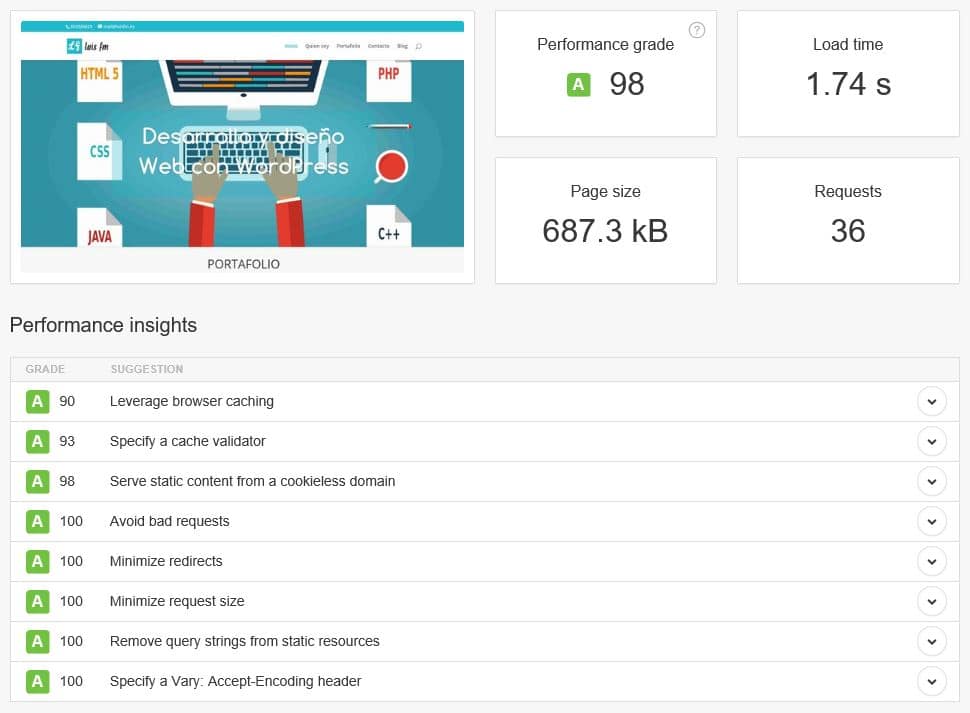This screenshot has width=970, height=713.
Task: Click the performance grade score 98
Action: coord(627,84)
